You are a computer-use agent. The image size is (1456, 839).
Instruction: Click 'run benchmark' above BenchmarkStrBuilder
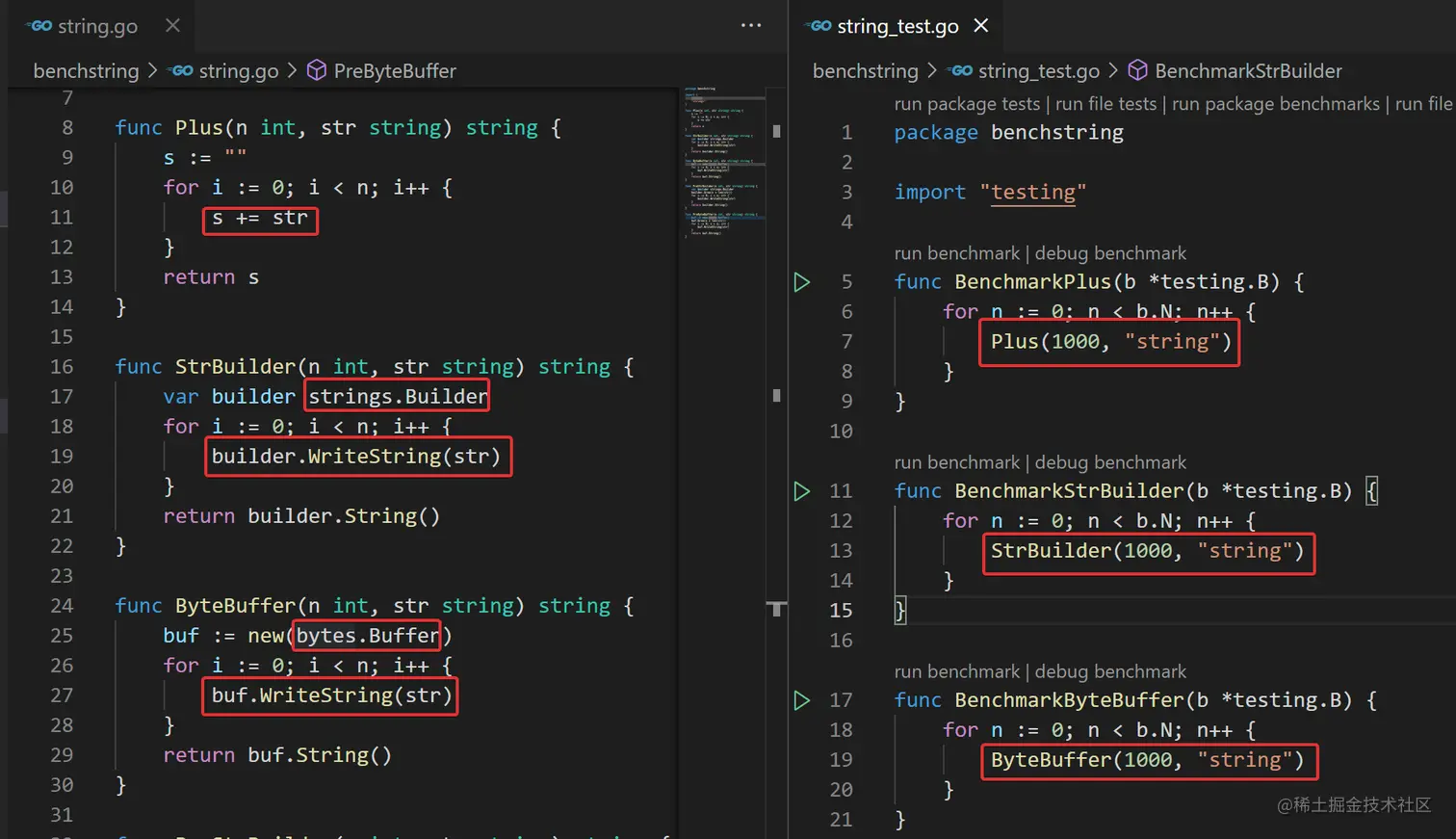coord(956,462)
